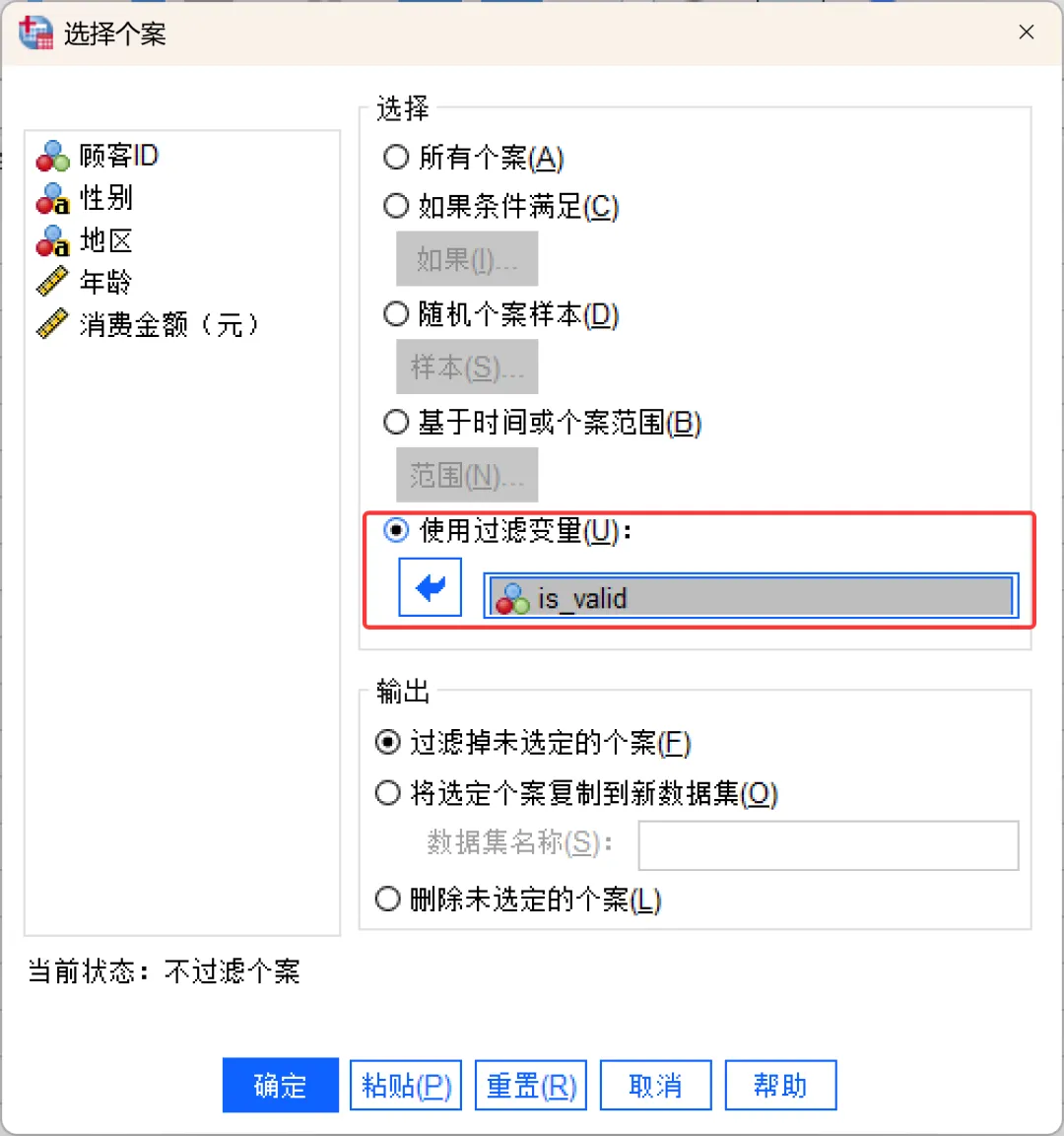Click the is_valid filter variable field
The image size is (1064, 1136).
(768, 598)
